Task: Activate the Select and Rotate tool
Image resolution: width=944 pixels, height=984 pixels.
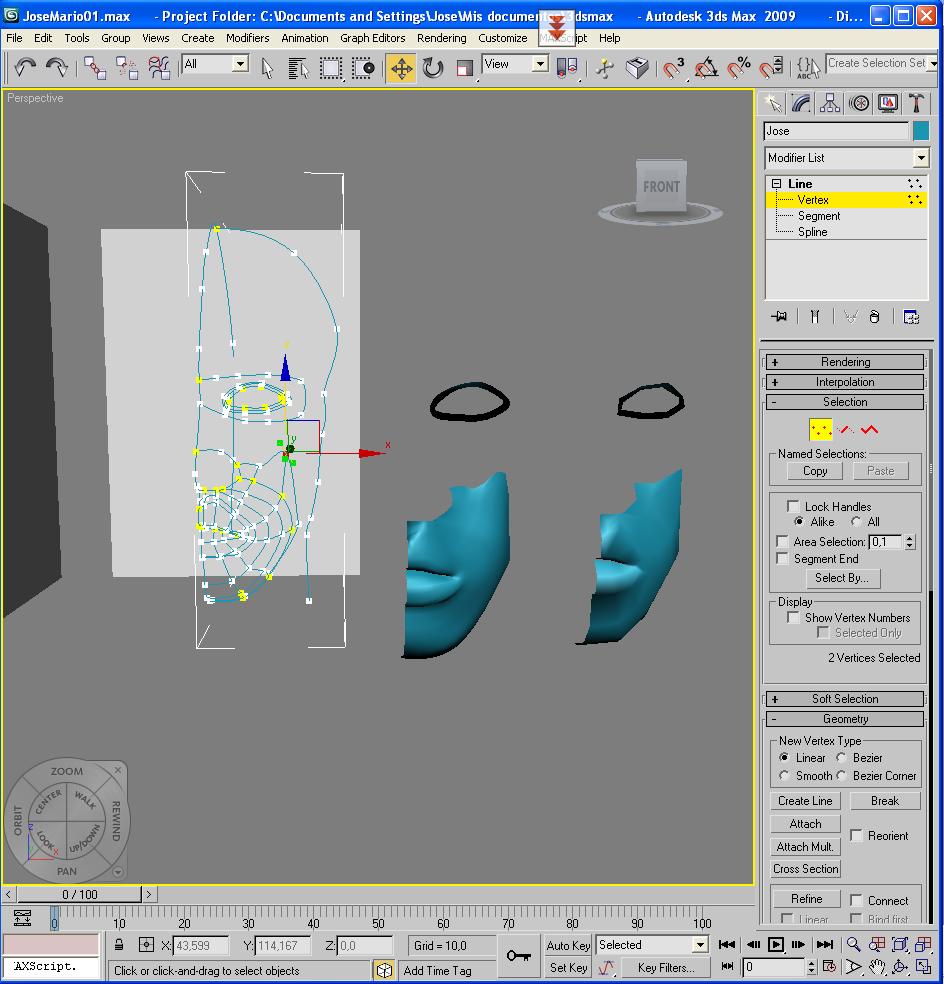Action: [x=433, y=68]
